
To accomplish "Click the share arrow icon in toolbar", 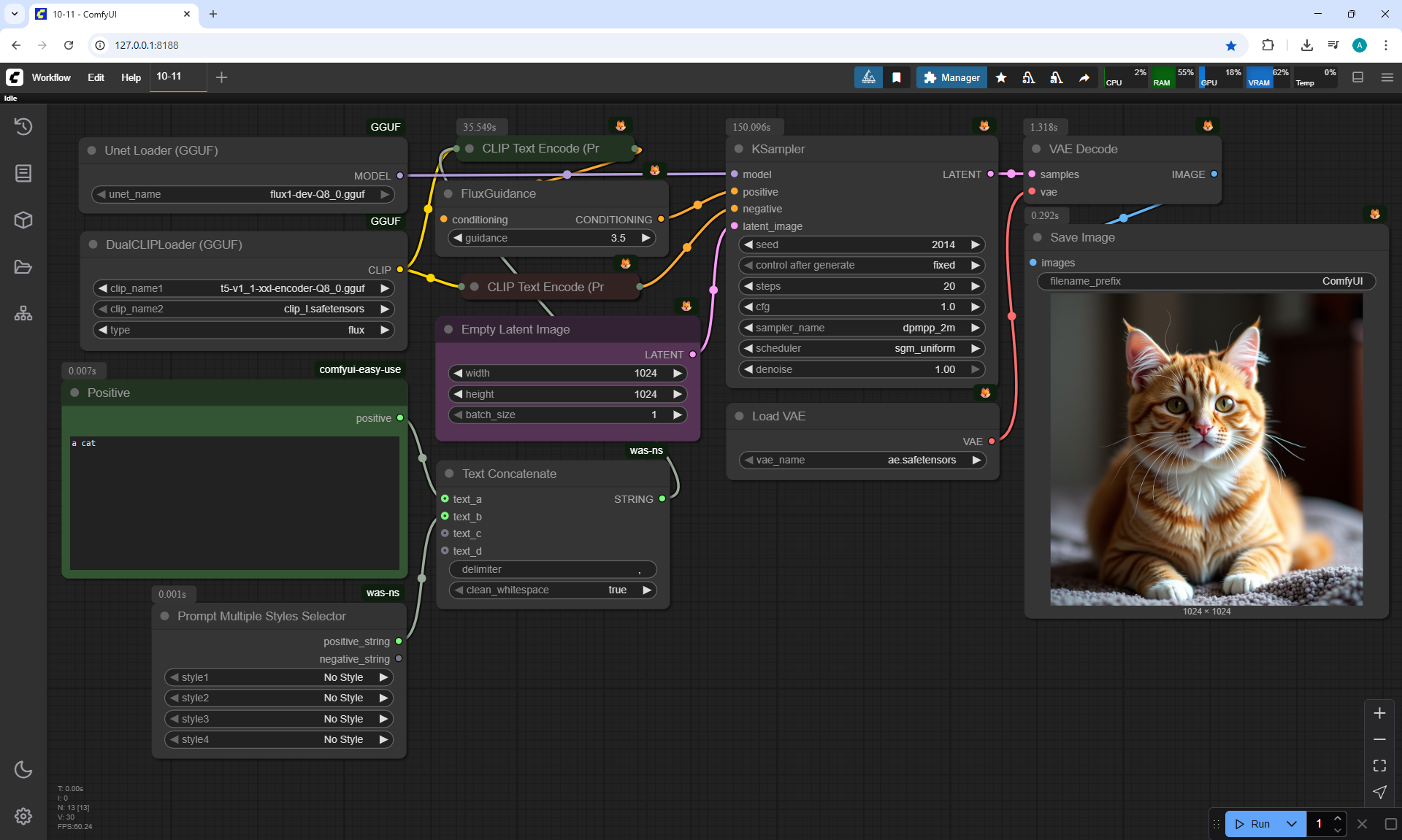I will [x=1084, y=77].
